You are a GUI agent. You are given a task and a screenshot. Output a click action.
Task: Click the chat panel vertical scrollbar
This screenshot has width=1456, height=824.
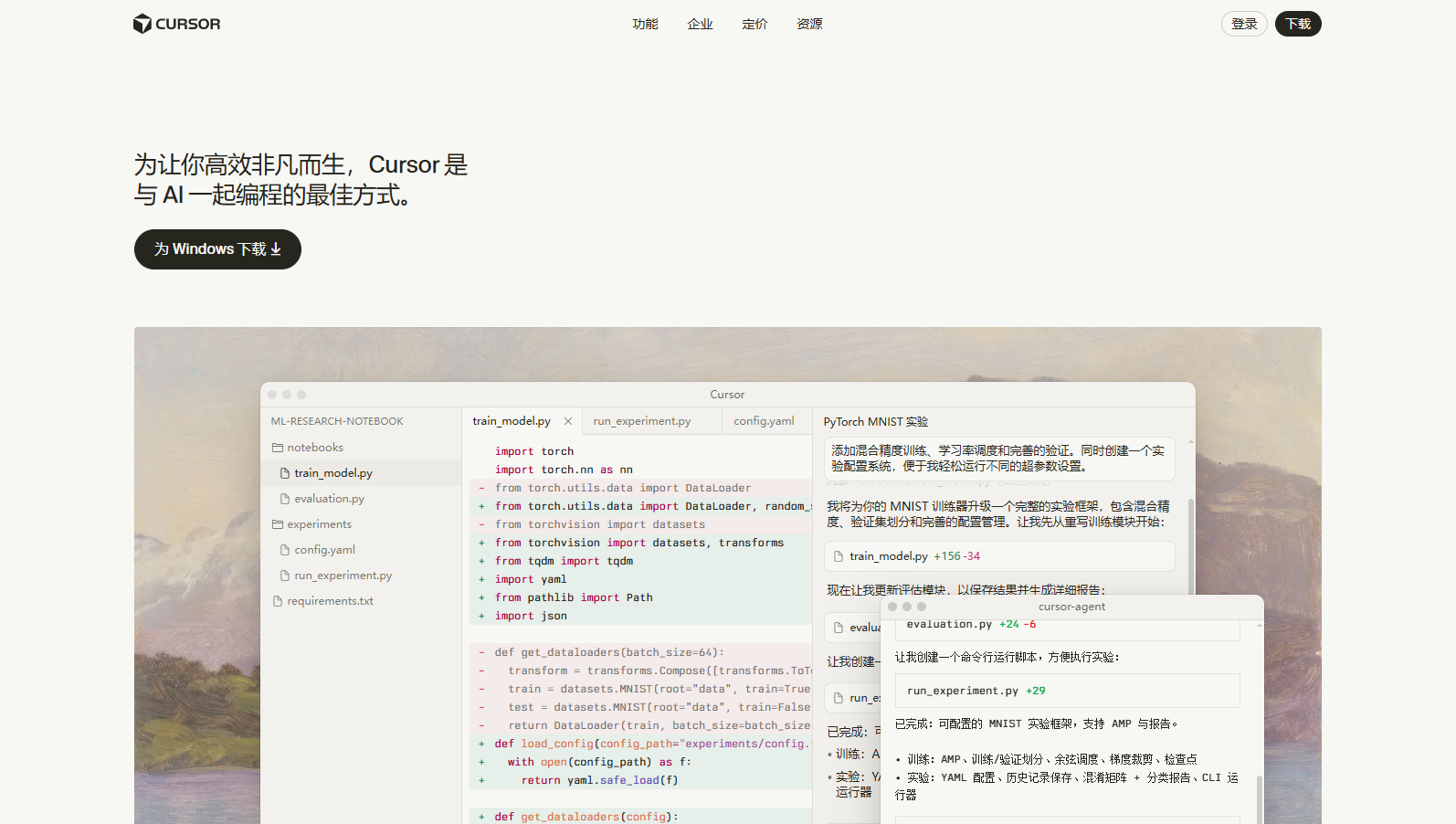tap(1190, 548)
